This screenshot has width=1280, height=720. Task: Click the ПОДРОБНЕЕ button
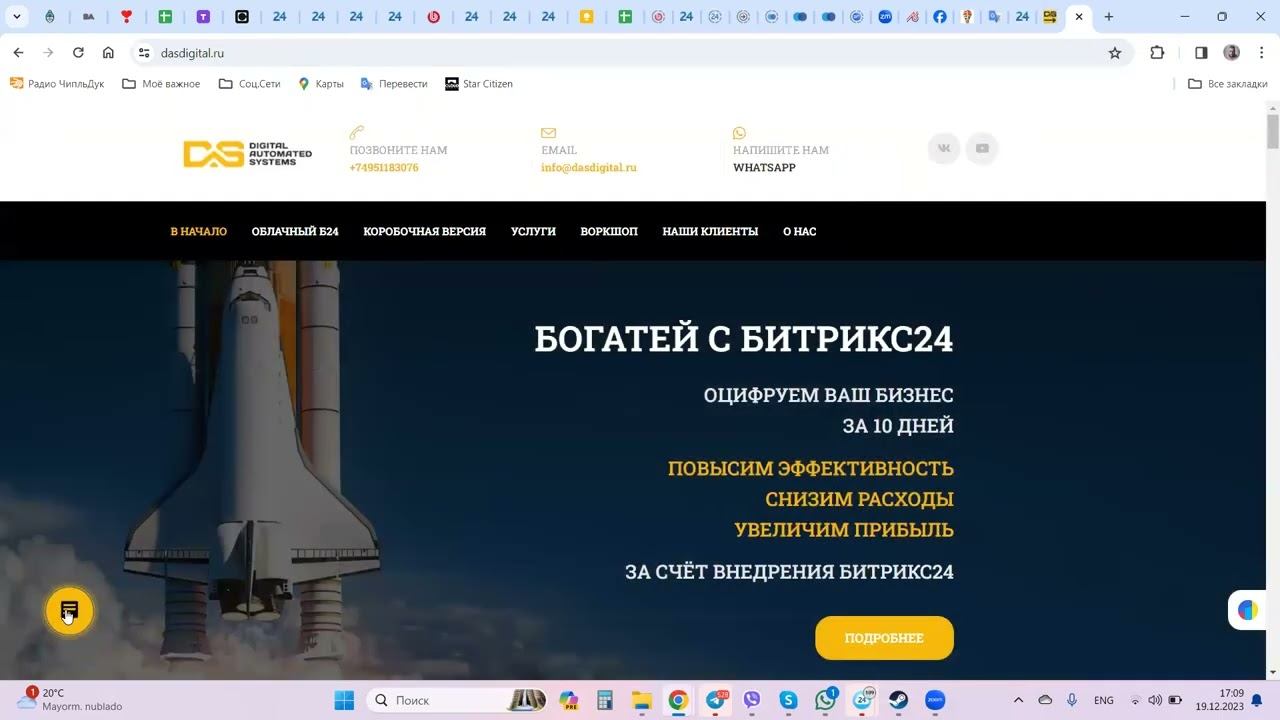[x=884, y=638]
